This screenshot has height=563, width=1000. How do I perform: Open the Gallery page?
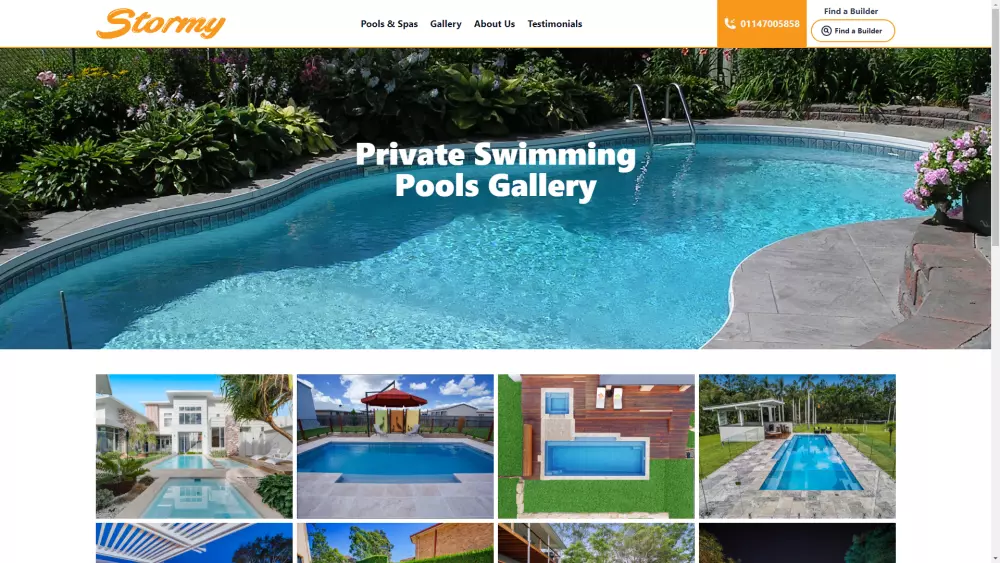point(445,24)
